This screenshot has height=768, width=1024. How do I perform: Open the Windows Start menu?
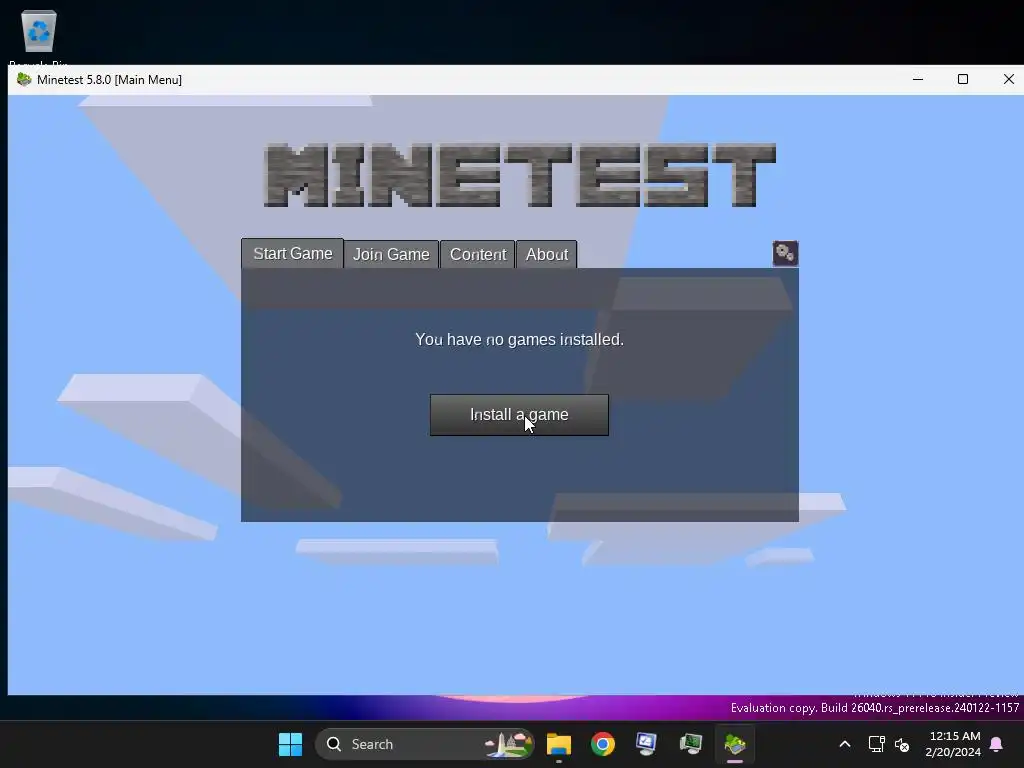click(x=290, y=744)
